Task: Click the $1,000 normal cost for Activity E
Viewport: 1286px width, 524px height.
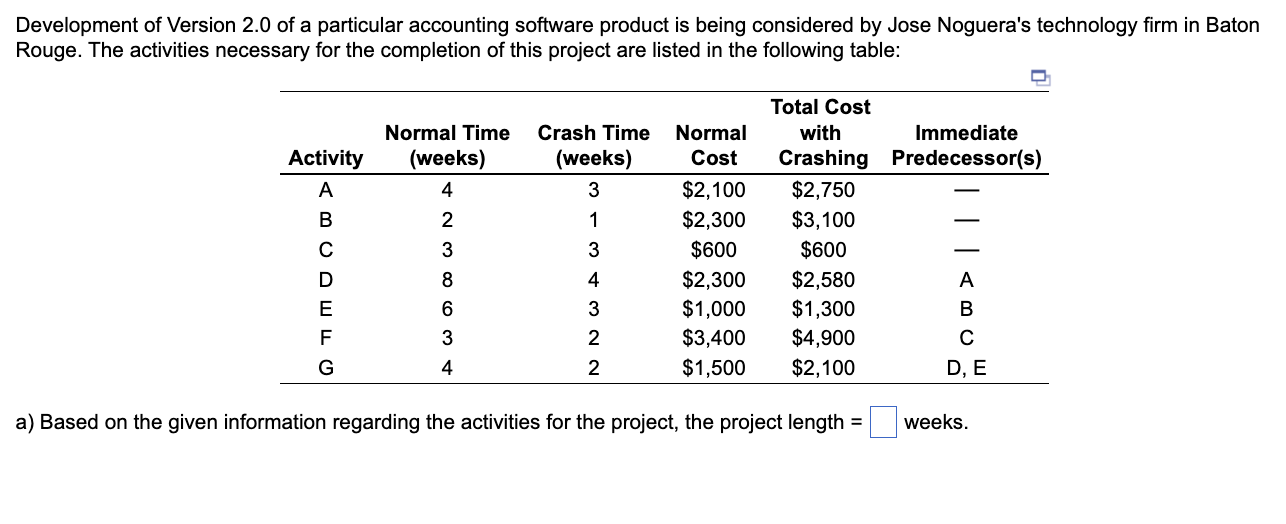Action: 713,309
